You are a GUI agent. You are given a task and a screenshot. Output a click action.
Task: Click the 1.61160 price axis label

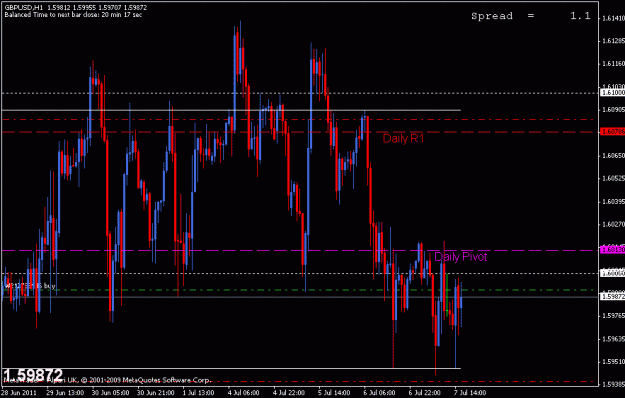pyautogui.click(x=613, y=64)
